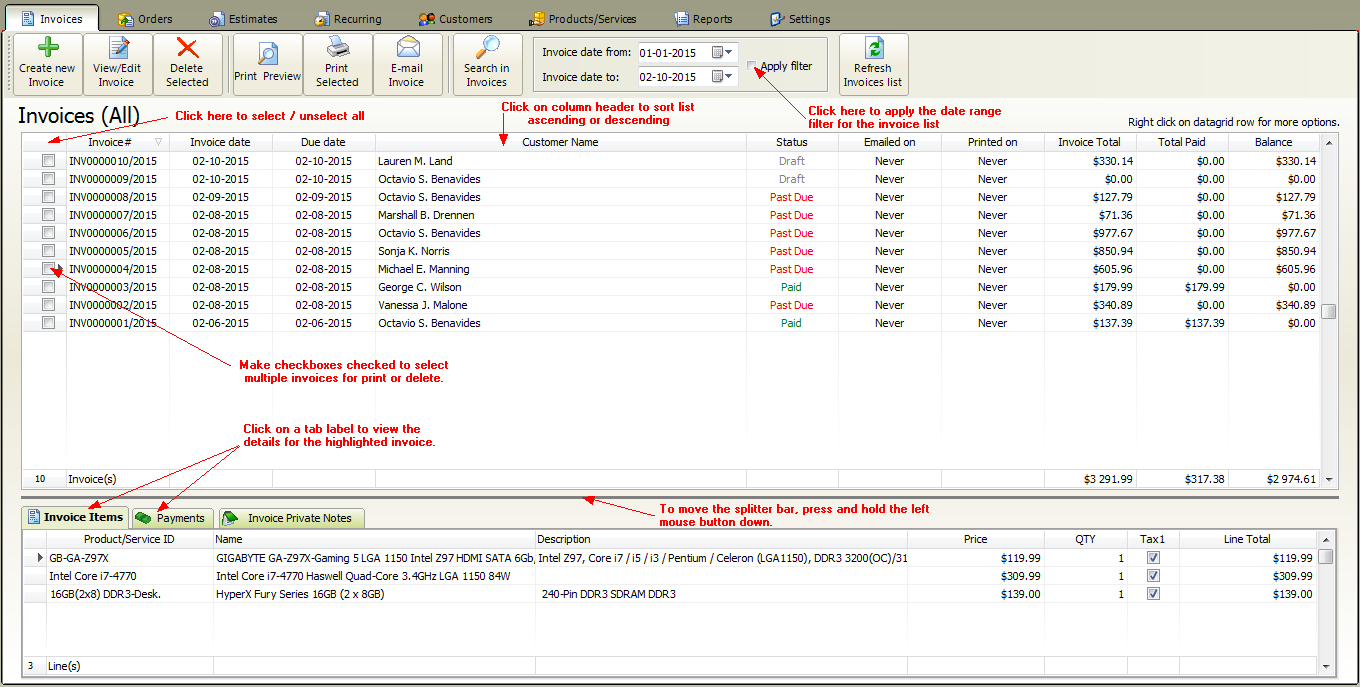
Task: Click the Settings tab icon
Action: [777, 19]
